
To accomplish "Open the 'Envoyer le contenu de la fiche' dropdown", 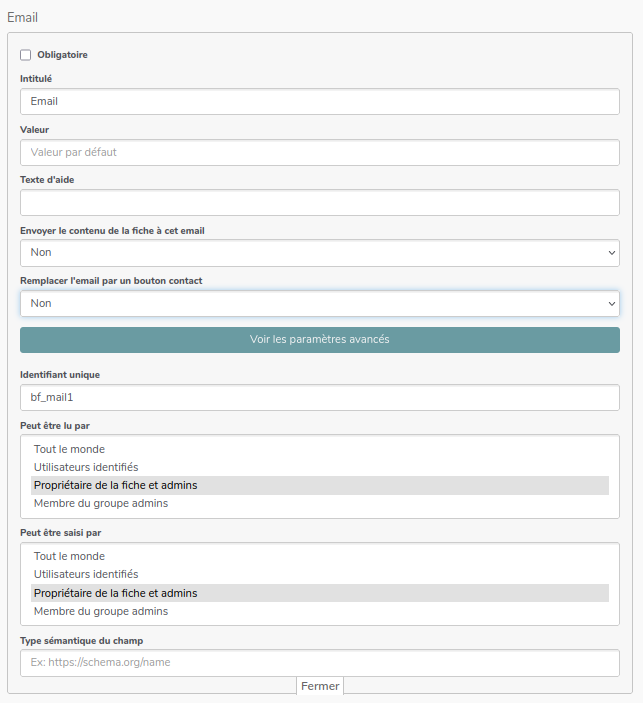I will 319,253.
